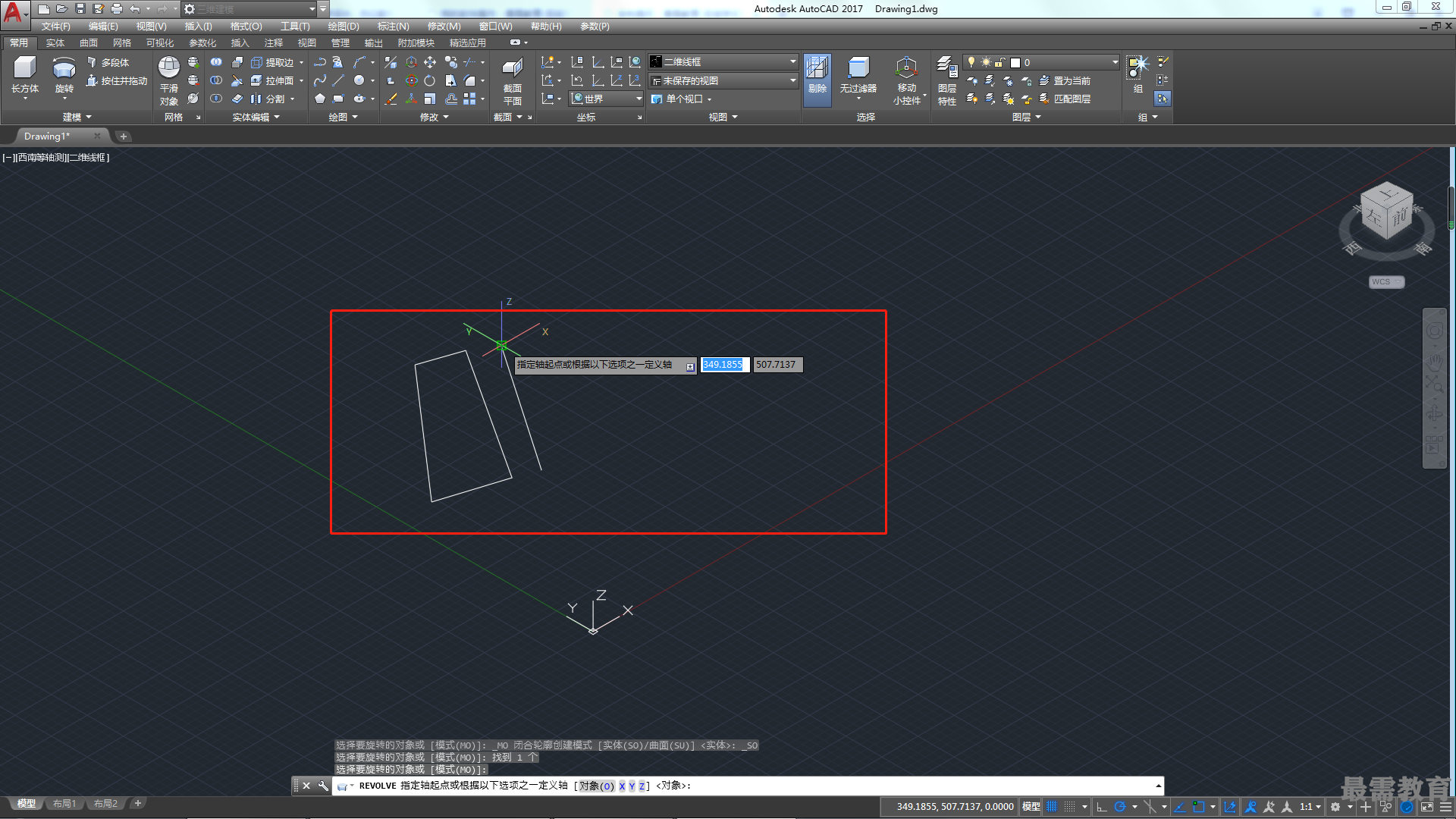This screenshot has width=1456, height=819.
Task: Open the unsaved view (未保存的视图) dropdown
Action: click(x=723, y=80)
